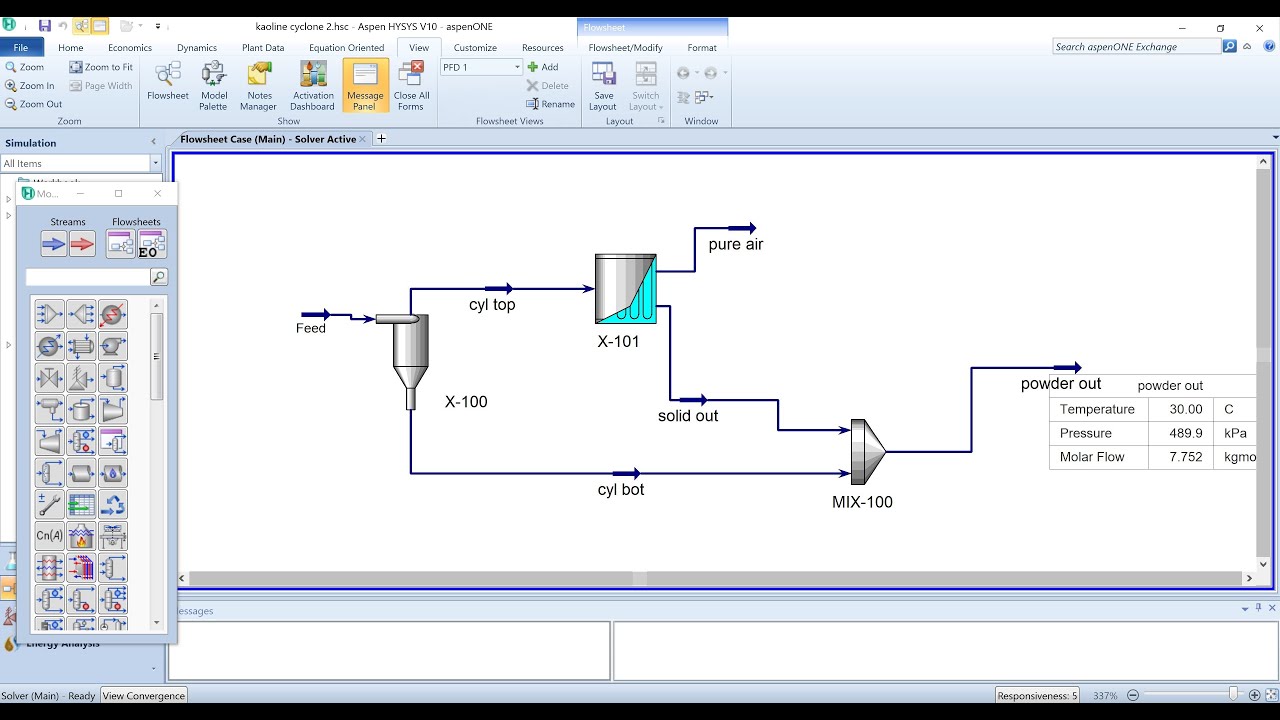The image size is (1280, 720).
Task: Click the View Convergence button
Action: [x=144, y=695]
